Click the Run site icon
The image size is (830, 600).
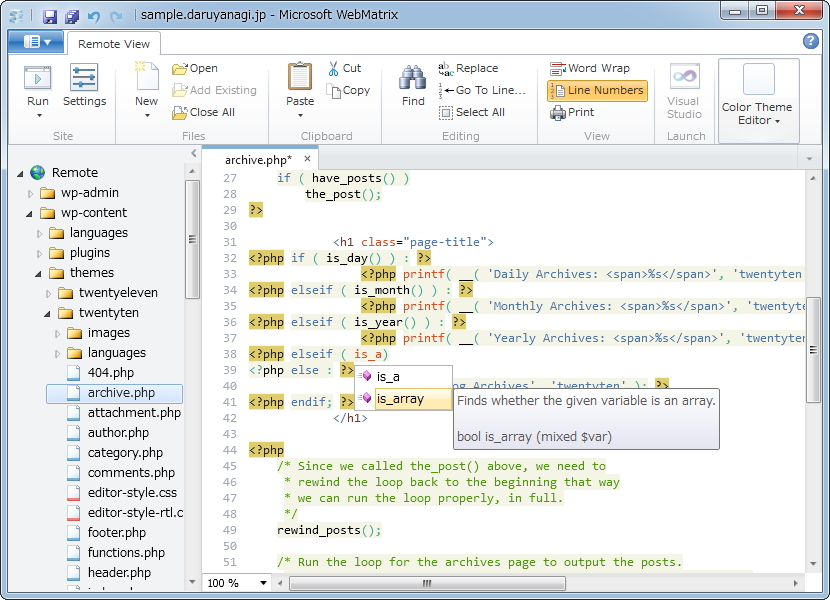[x=38, y=78]
